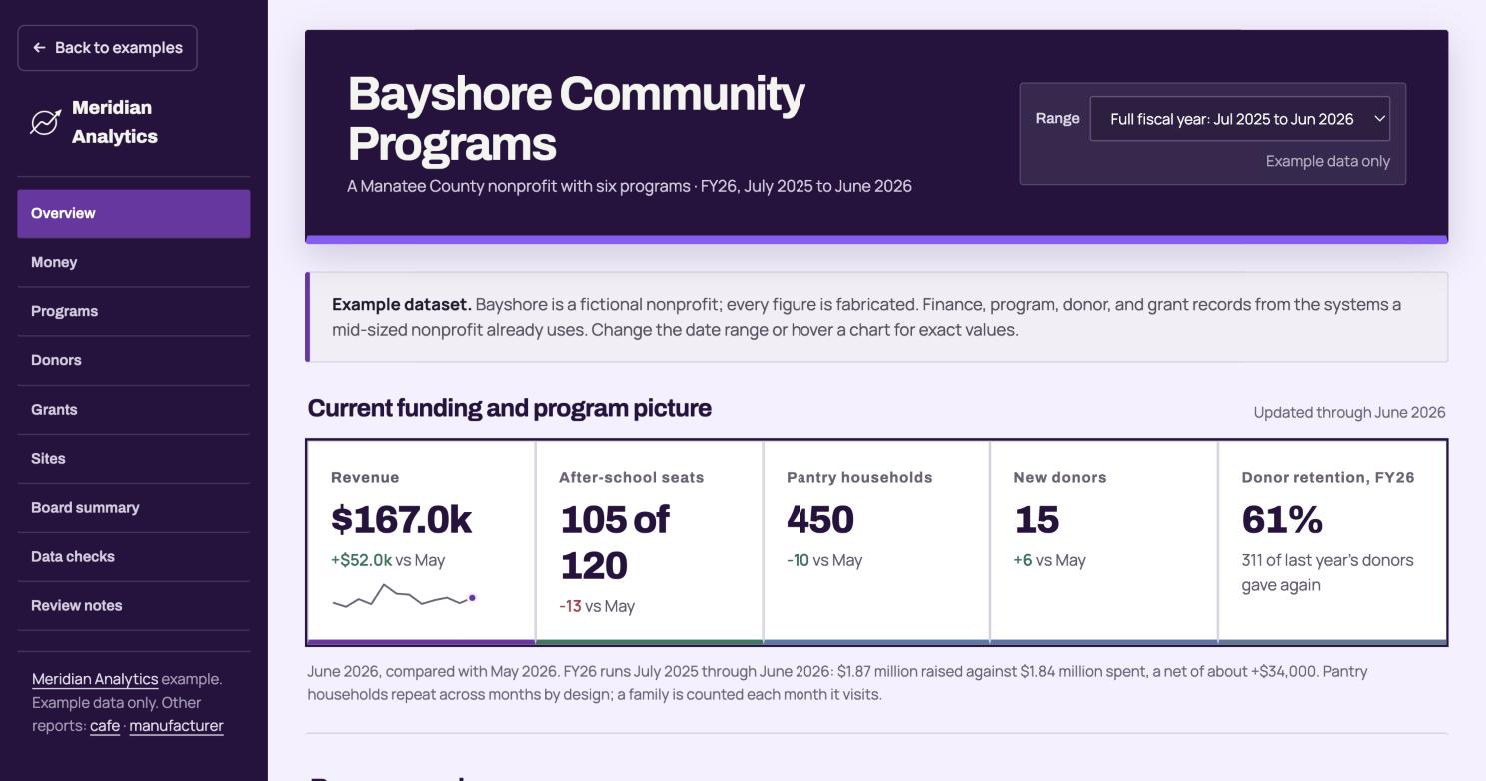Click the '-13 vs May' seats change
1486x781 pixels.
[597, 606]
